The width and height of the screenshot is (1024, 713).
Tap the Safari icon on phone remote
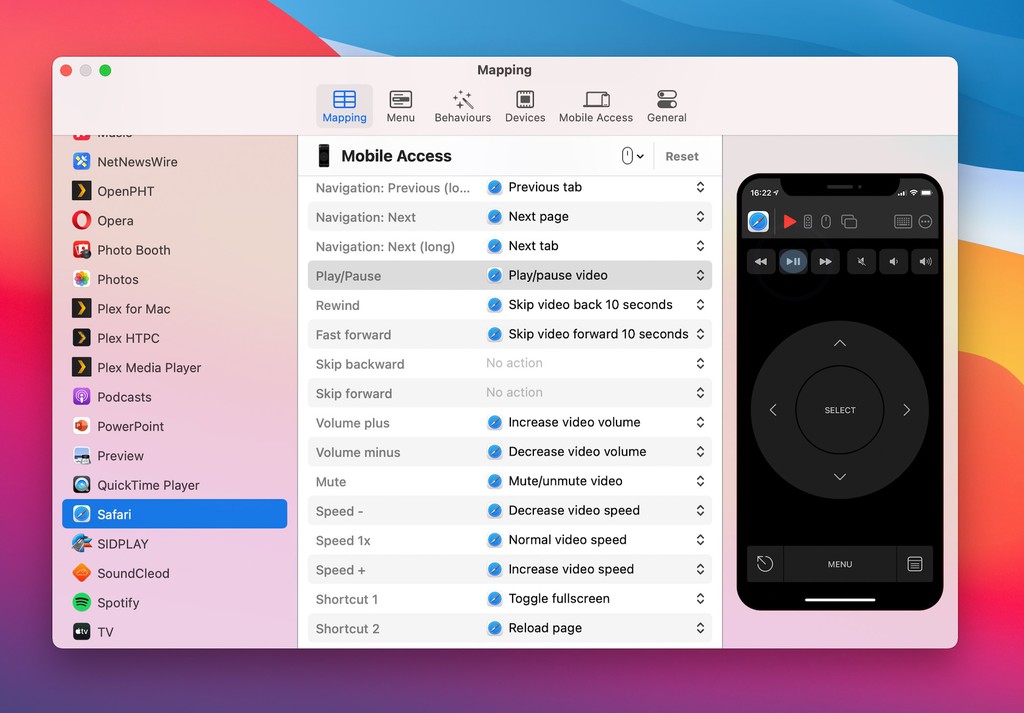point(758,222)
